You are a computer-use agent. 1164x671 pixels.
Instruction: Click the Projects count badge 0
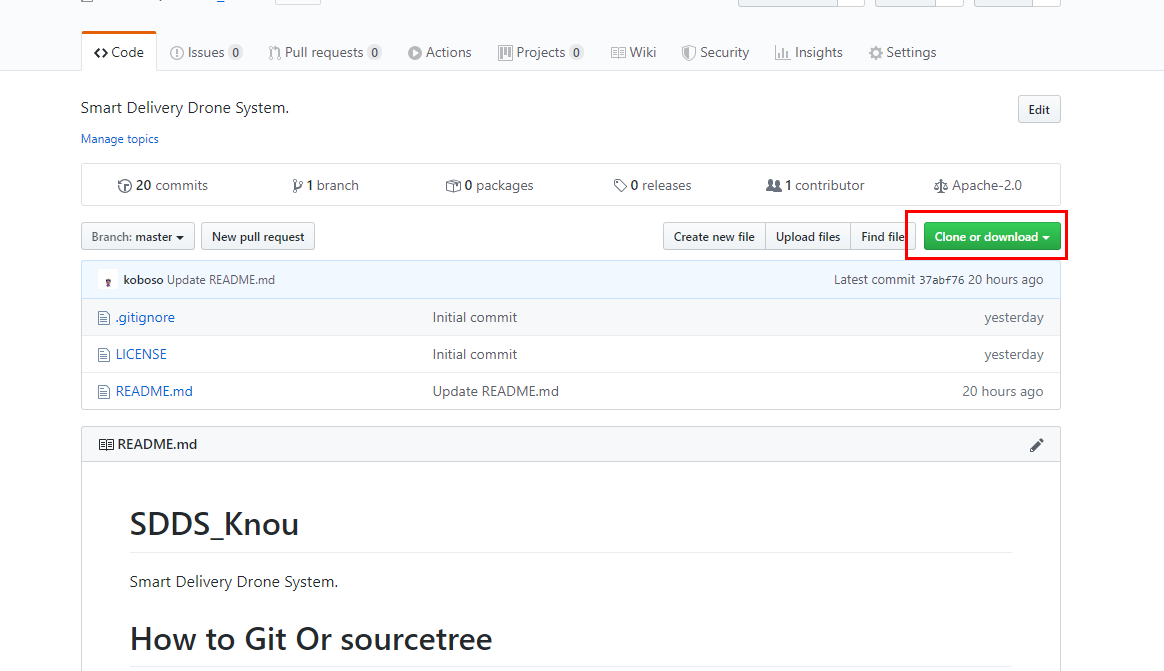pos(576,52)
